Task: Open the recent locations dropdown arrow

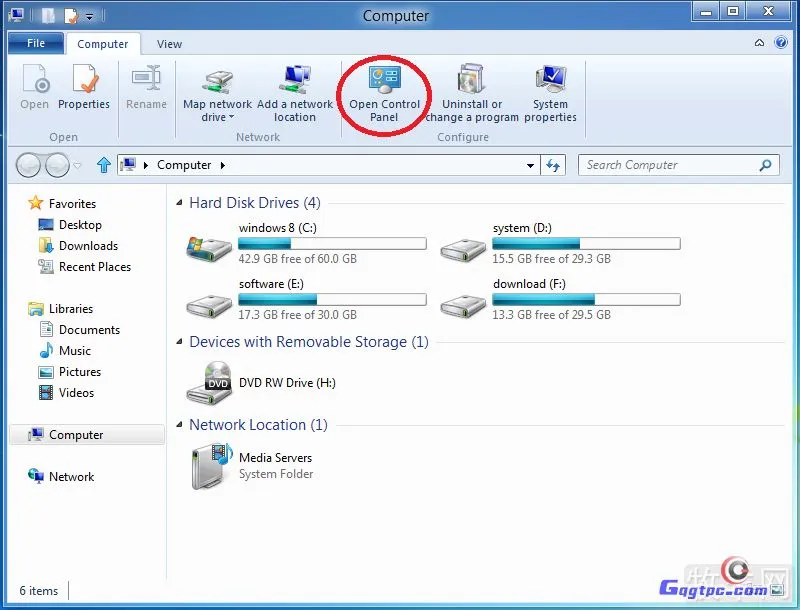Action: tap(78, 165)
